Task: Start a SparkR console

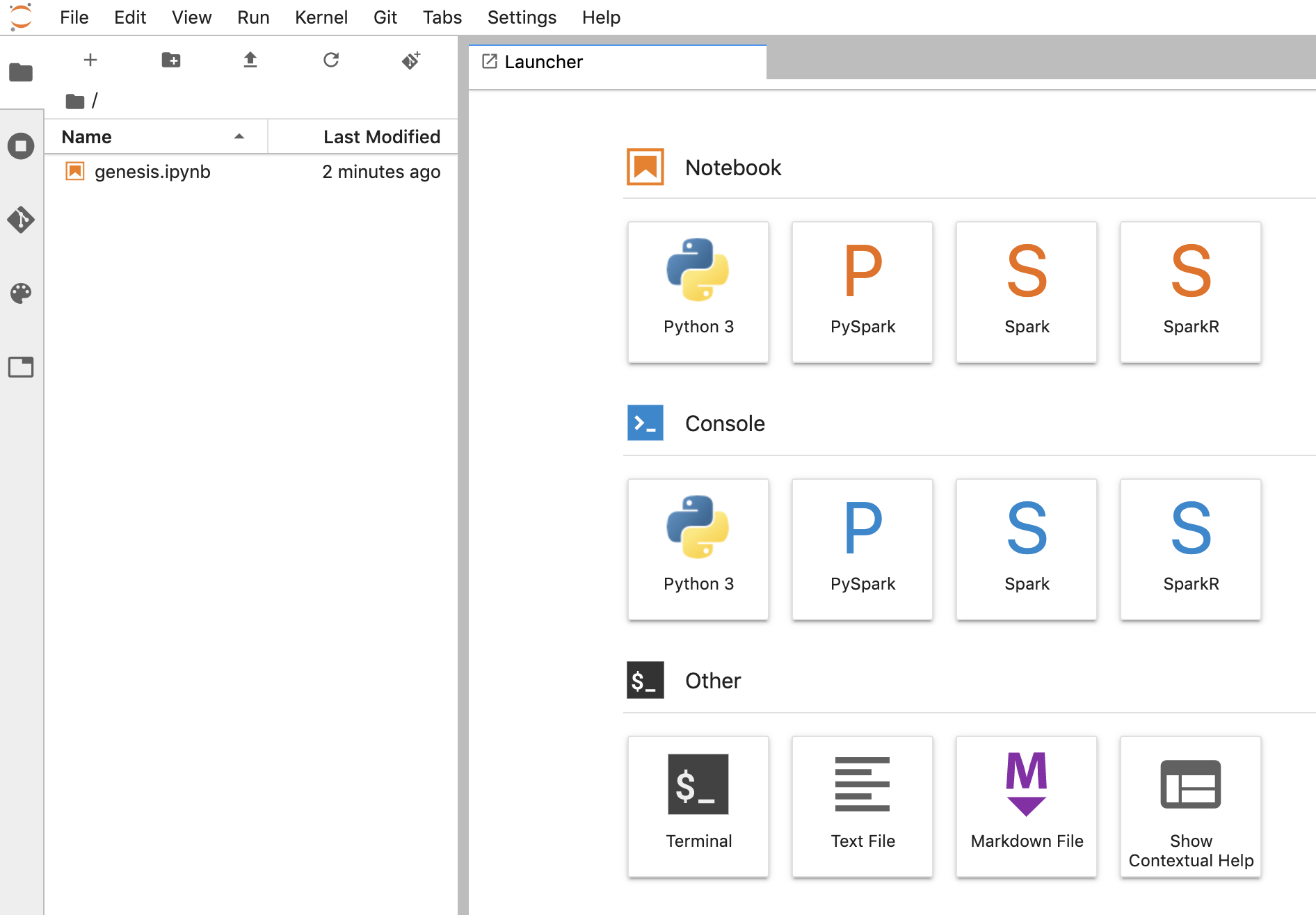Action: [1191, 549]
